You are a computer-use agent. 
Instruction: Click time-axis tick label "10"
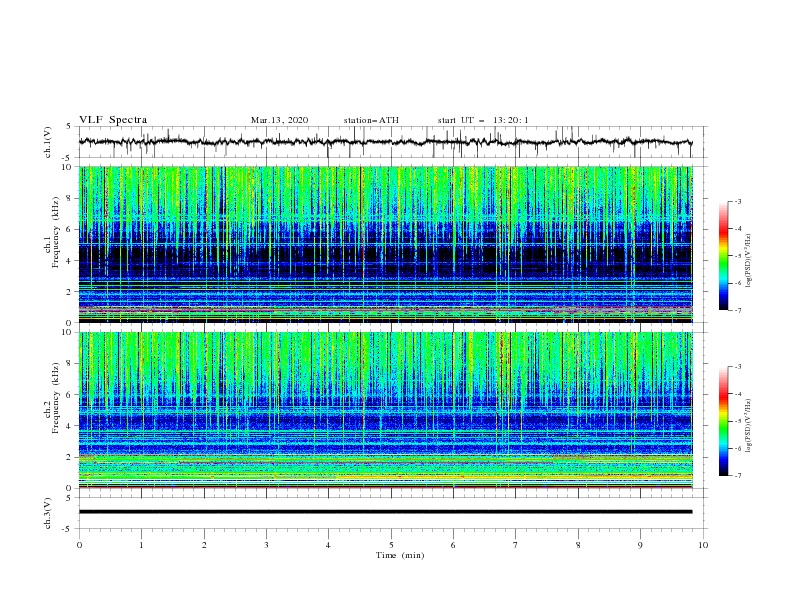coord(703,545)
